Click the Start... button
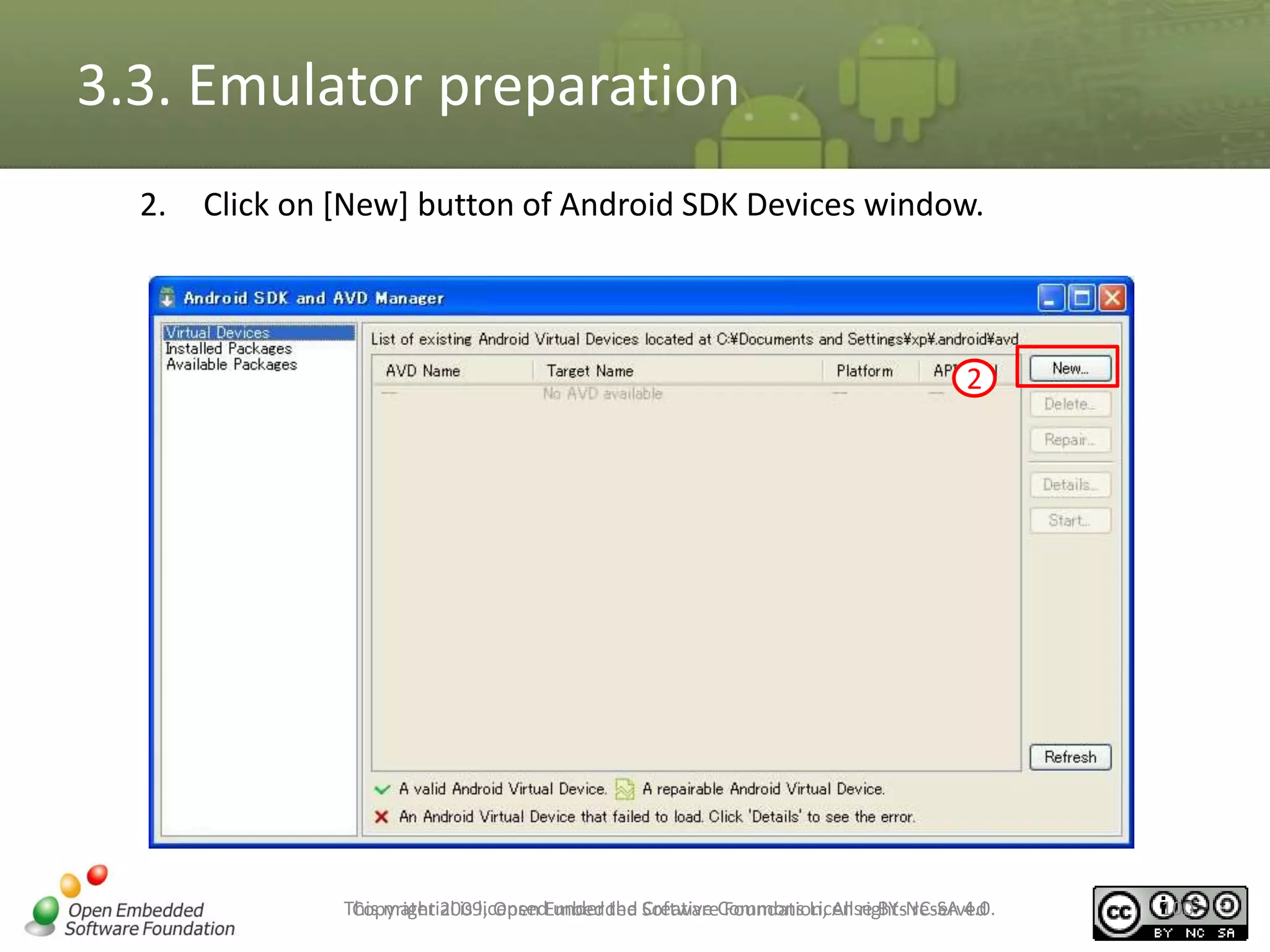The width and height of the screenshot is (1270, 952). (1070, 520)
